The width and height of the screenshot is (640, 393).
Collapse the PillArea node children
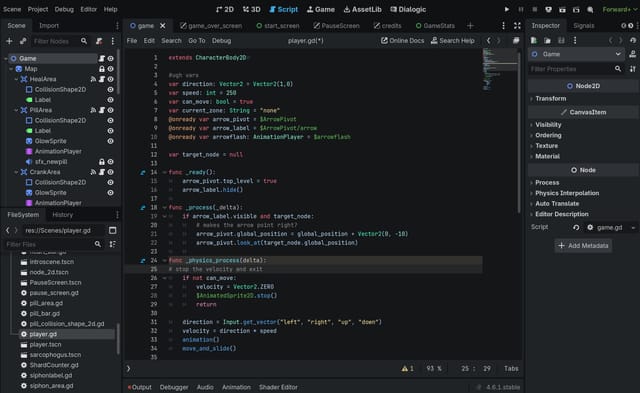tap(16, 110)
